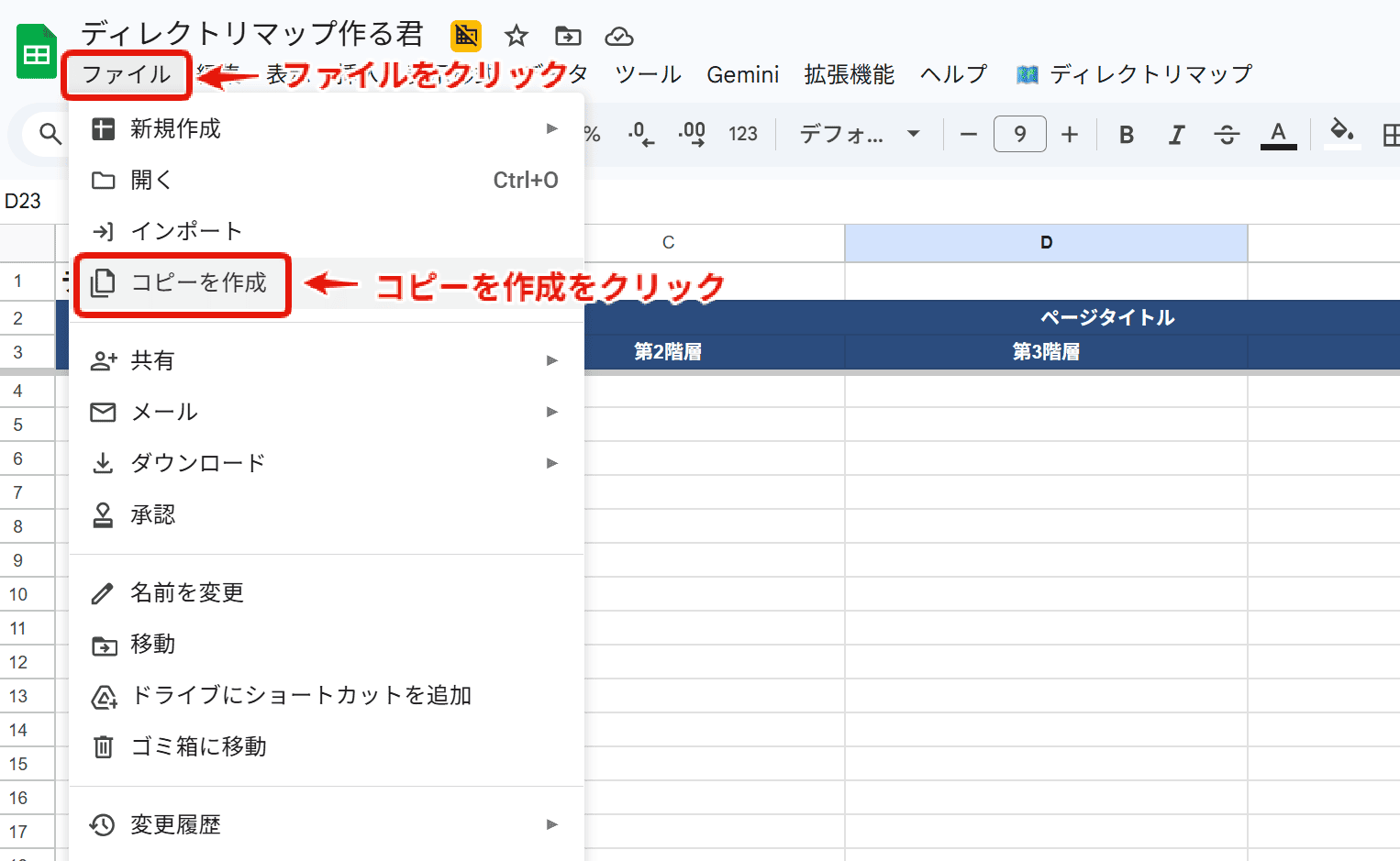Select コピーを作成 from the File menu
1400x861 pixels.
tap(198, 282)
